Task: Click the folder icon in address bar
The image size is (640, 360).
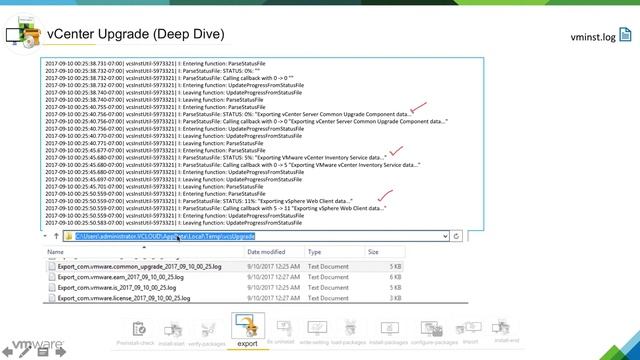Action: (69, 236)
